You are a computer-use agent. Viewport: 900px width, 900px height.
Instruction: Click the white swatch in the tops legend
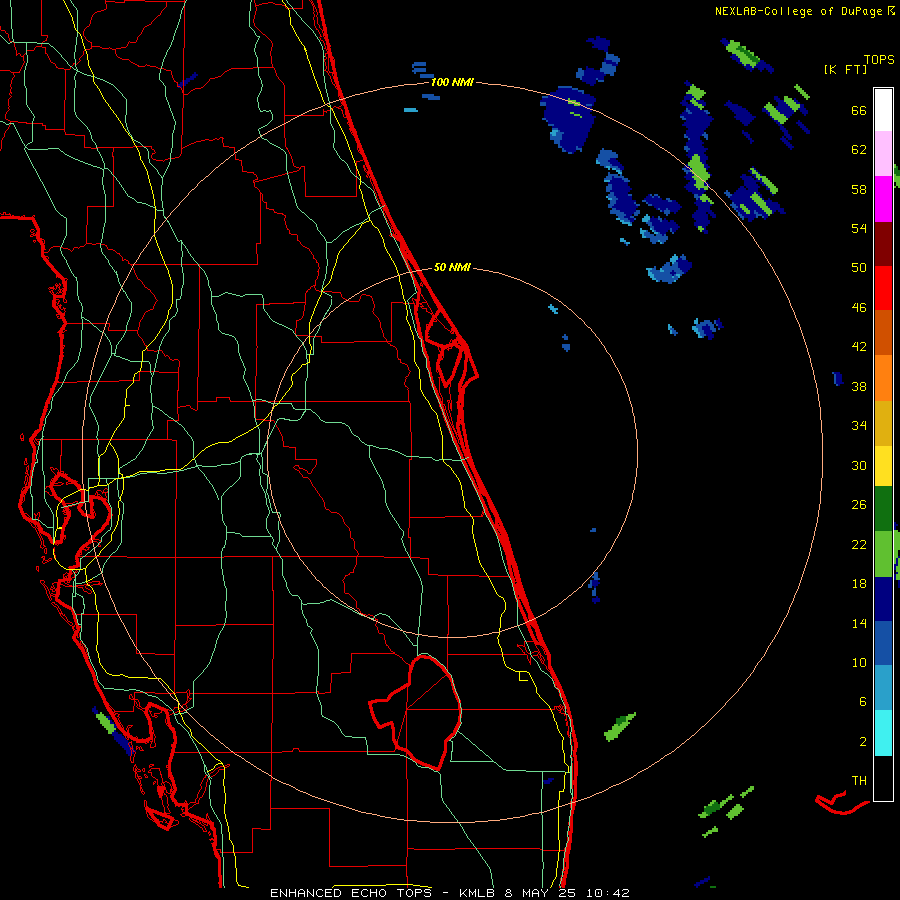(883, 110)
